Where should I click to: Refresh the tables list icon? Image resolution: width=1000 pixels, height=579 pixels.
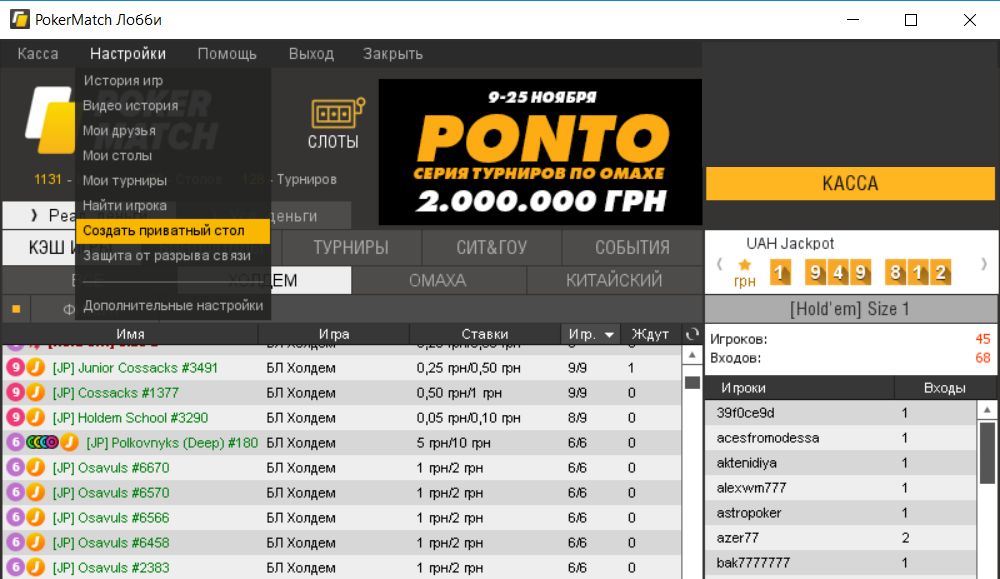click(692, 333)
